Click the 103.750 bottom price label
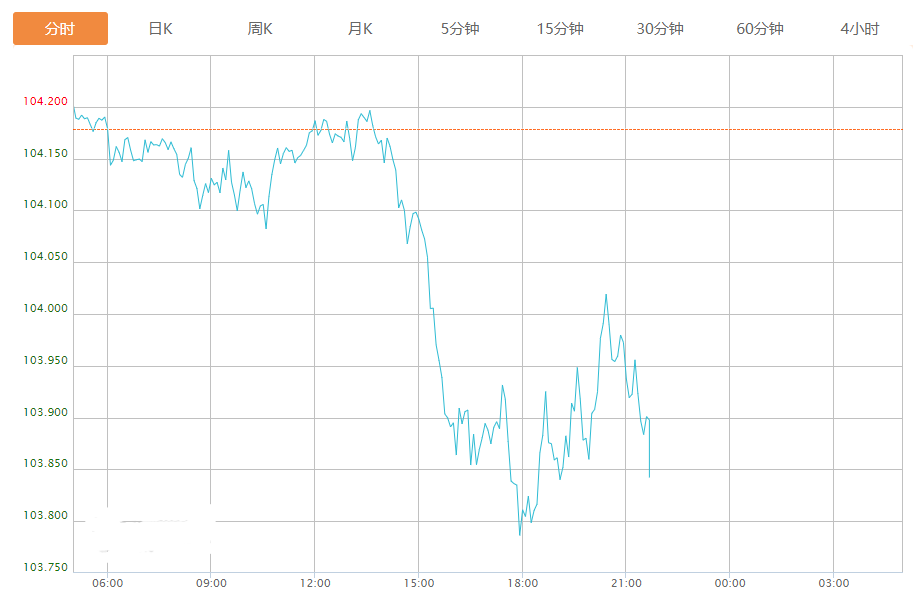Screen dimensions: 914x599 [x=46, y=568]
